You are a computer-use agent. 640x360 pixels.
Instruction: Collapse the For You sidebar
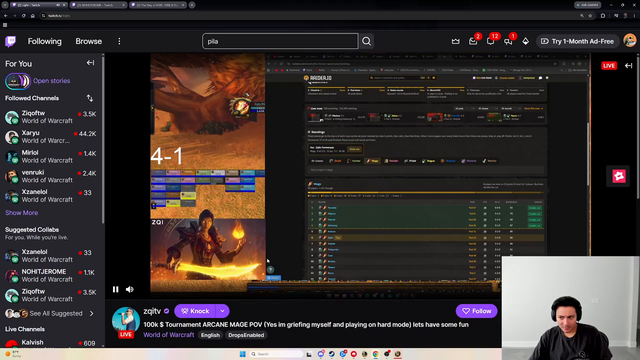90,63
